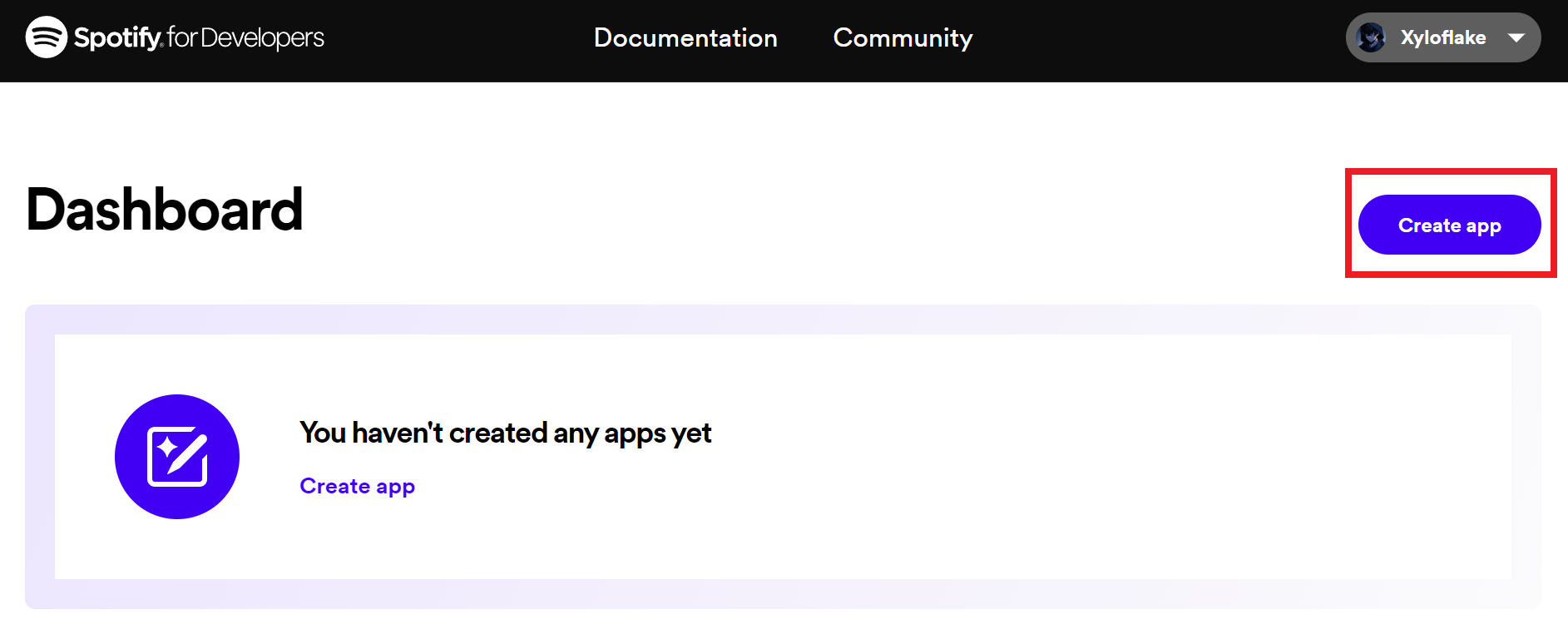This screenshot has height=634, width=1568.
Task: Select the Dashboard heading text
Action: (x=165, y=210)
